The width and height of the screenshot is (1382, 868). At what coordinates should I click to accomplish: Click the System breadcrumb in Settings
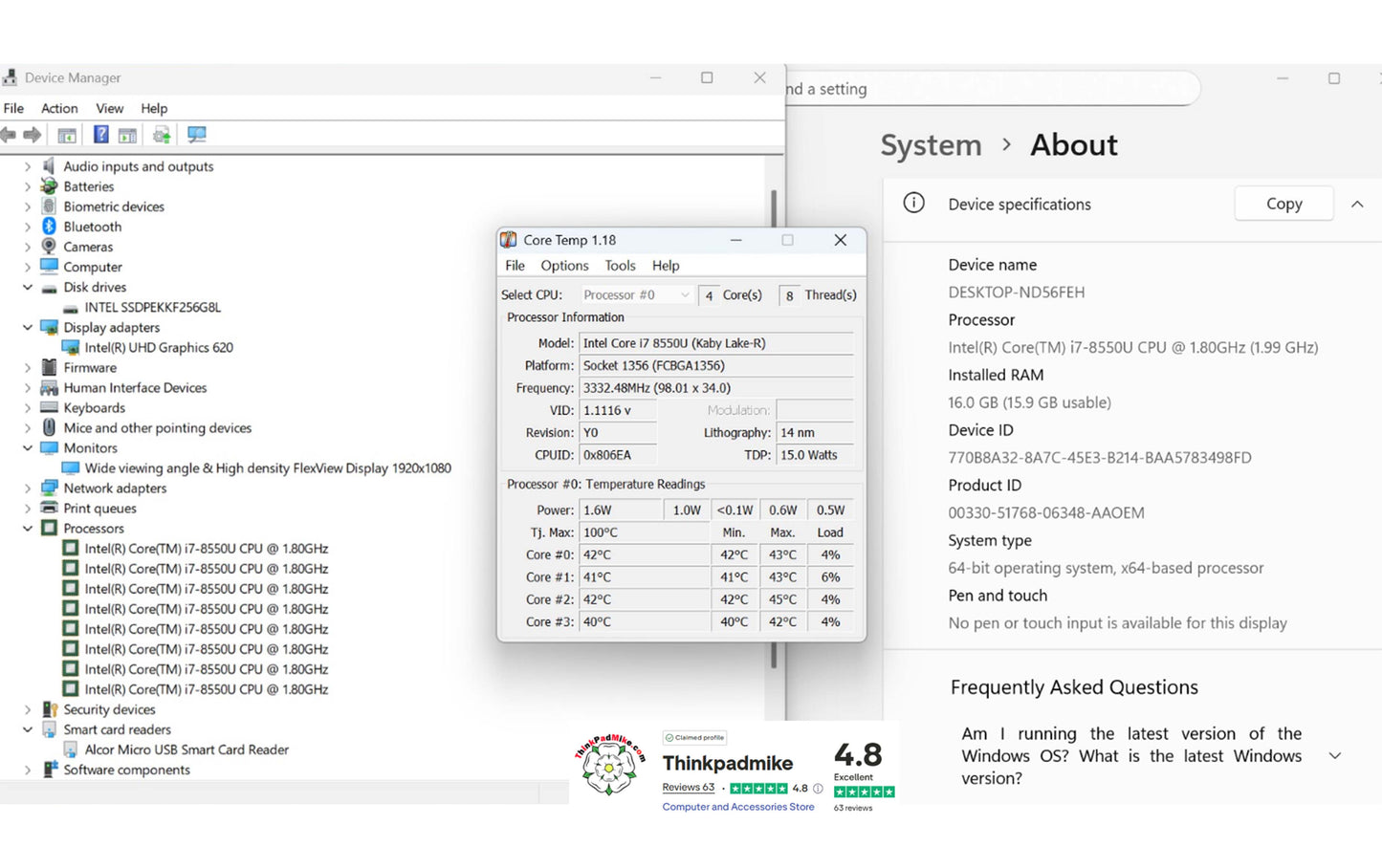click(931, 145)
